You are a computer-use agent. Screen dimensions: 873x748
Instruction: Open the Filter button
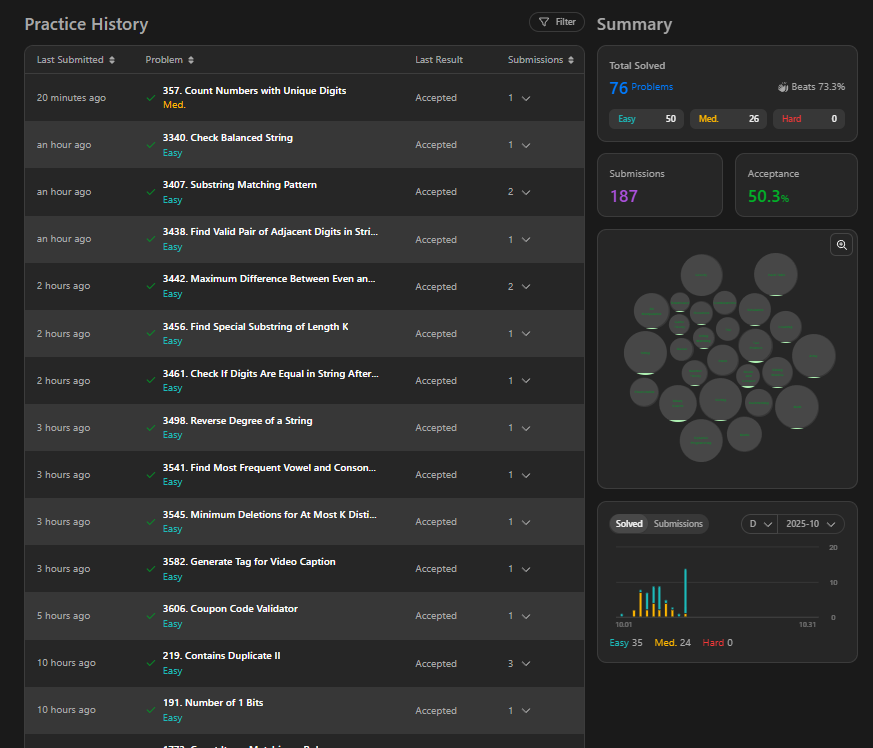[556, 22]
